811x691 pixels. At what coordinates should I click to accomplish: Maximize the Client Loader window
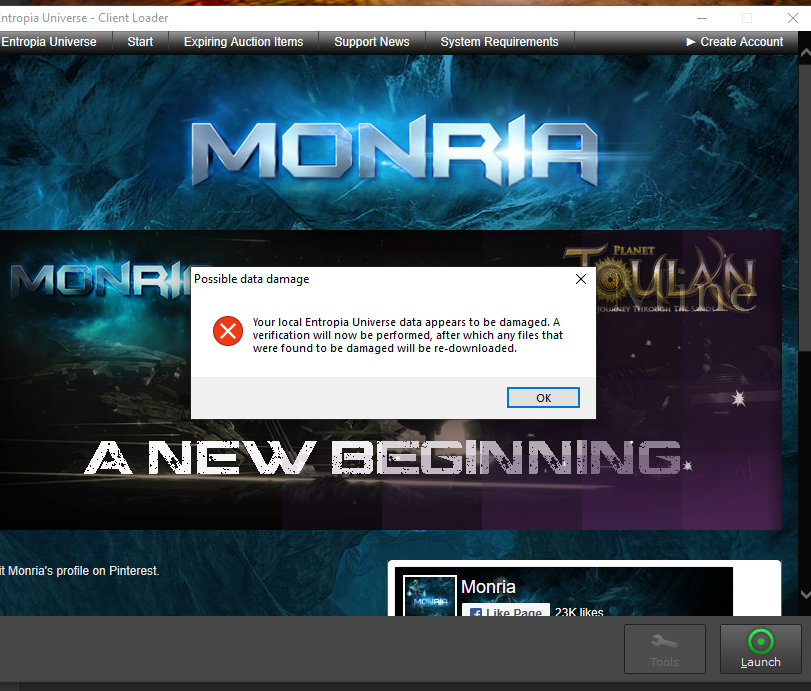pos(747,18)
